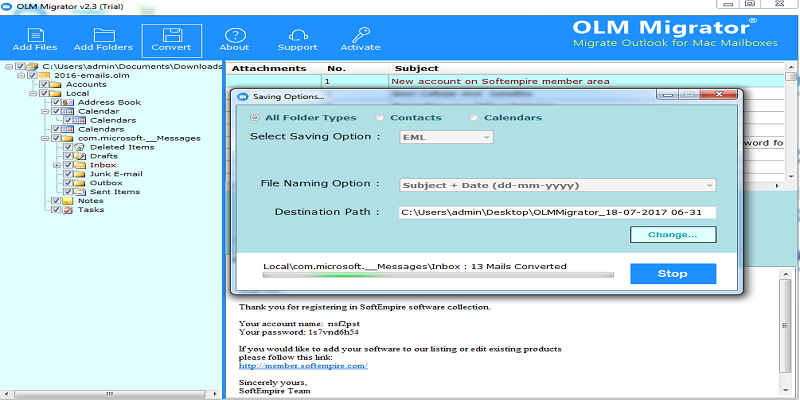This screenshot has width=800, height=400.
Task: Click the Activate key icon
Action: tap(361, 40)
